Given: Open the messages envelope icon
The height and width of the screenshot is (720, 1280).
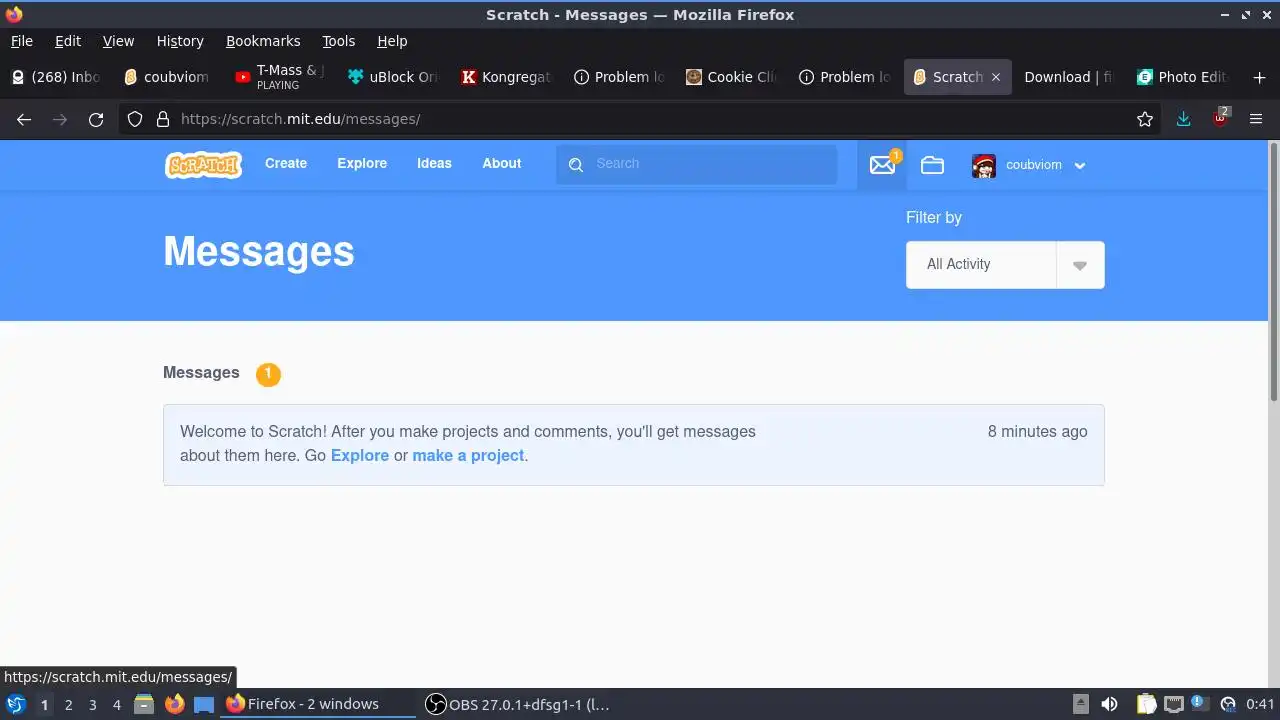Looking at the screenshot, I should click(882, 165).
